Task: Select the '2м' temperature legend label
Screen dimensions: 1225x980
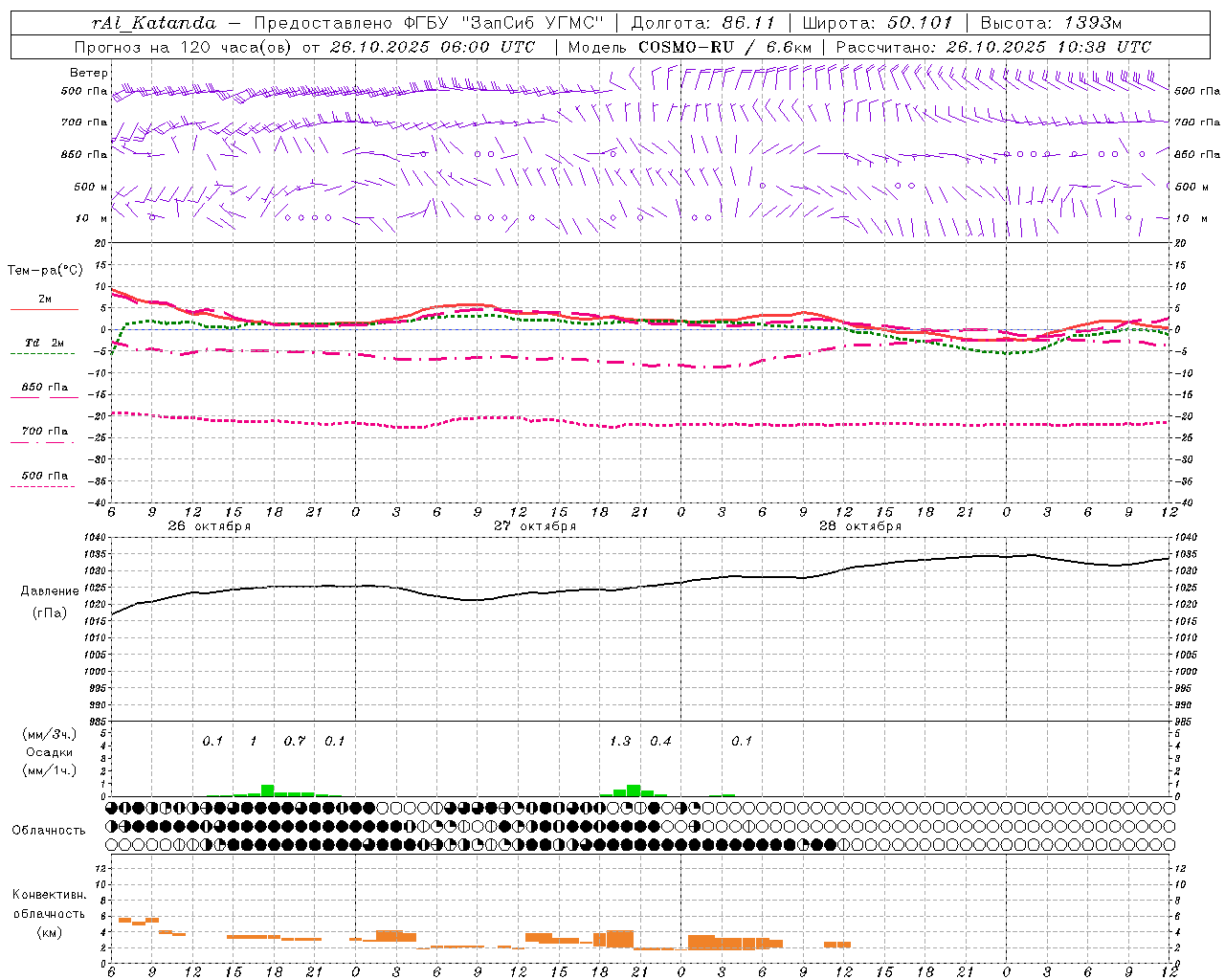Action: [45, 300]
